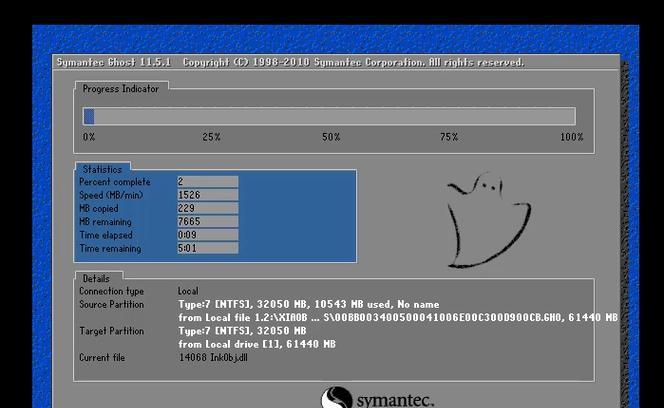The image size is (664, 408).
Task: Click target line 'Type:7 [NTFS], 32050 MB'
Action: coord(242,331)
